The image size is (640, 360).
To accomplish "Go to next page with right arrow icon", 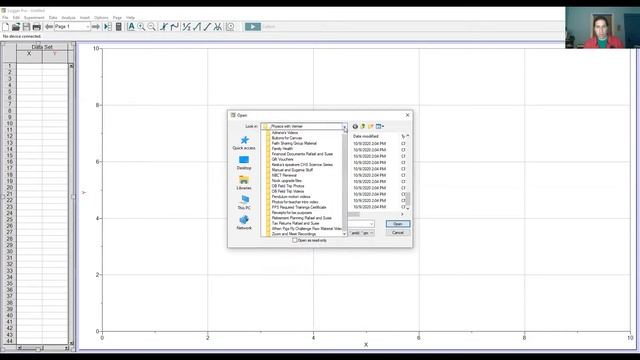I will (x=96, y=27).
